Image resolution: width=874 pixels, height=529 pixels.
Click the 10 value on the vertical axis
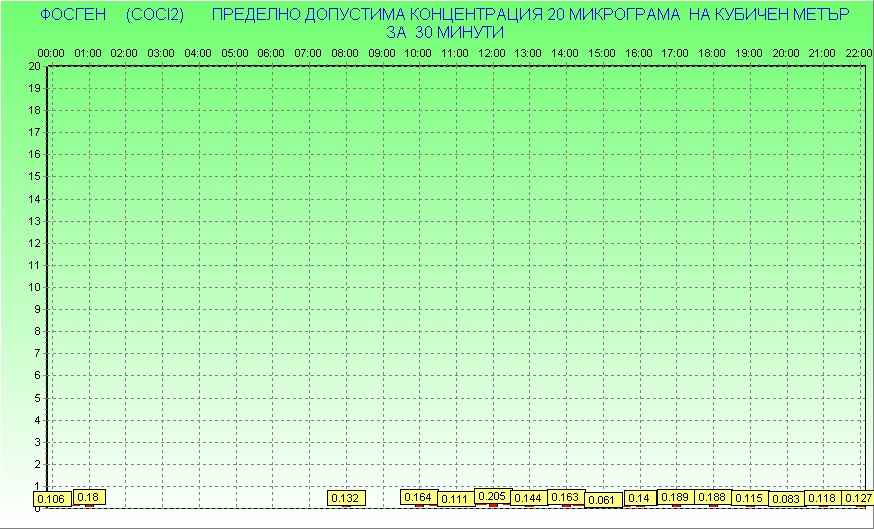pyautogui.click(x=34, y=287)
